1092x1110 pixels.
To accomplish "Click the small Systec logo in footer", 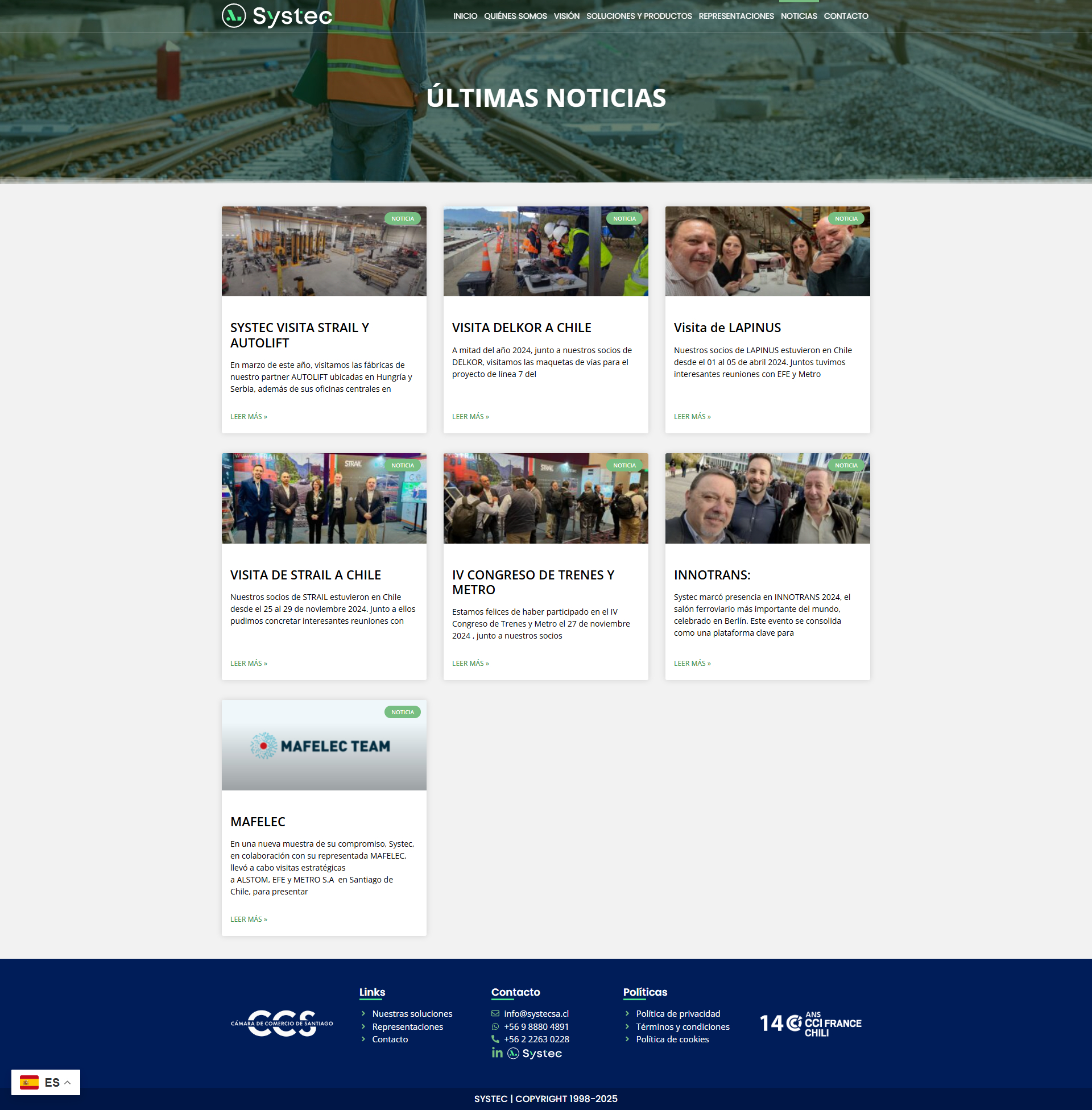I will coord(535,1053).
